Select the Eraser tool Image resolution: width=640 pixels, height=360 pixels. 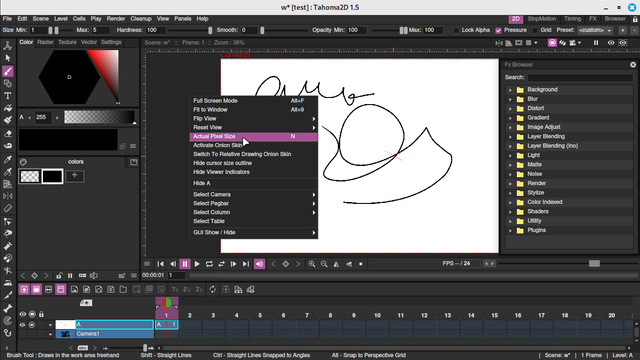[x=7, y=133]
